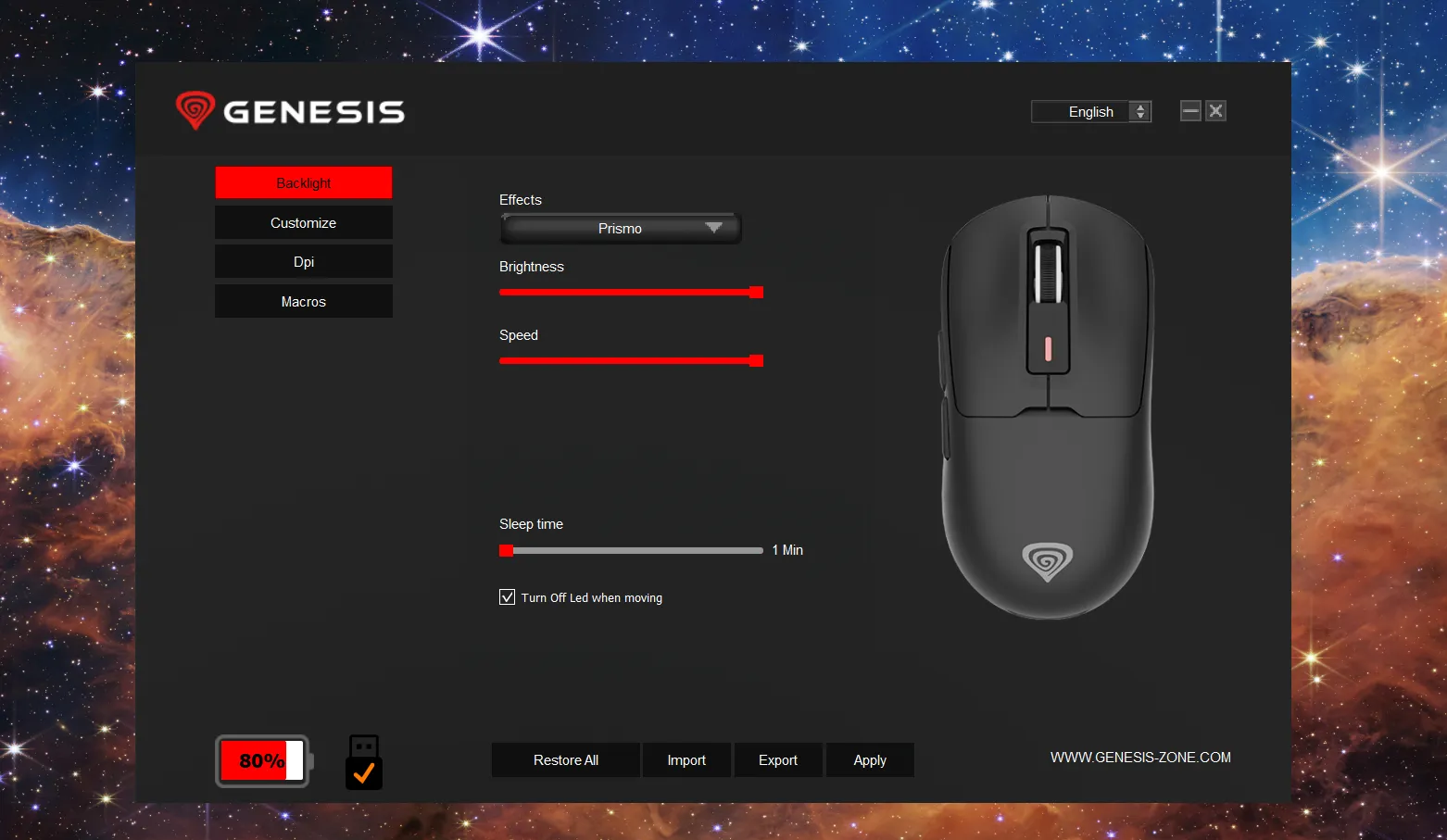Click the Effects dropdown arrow

coord(713,228)
